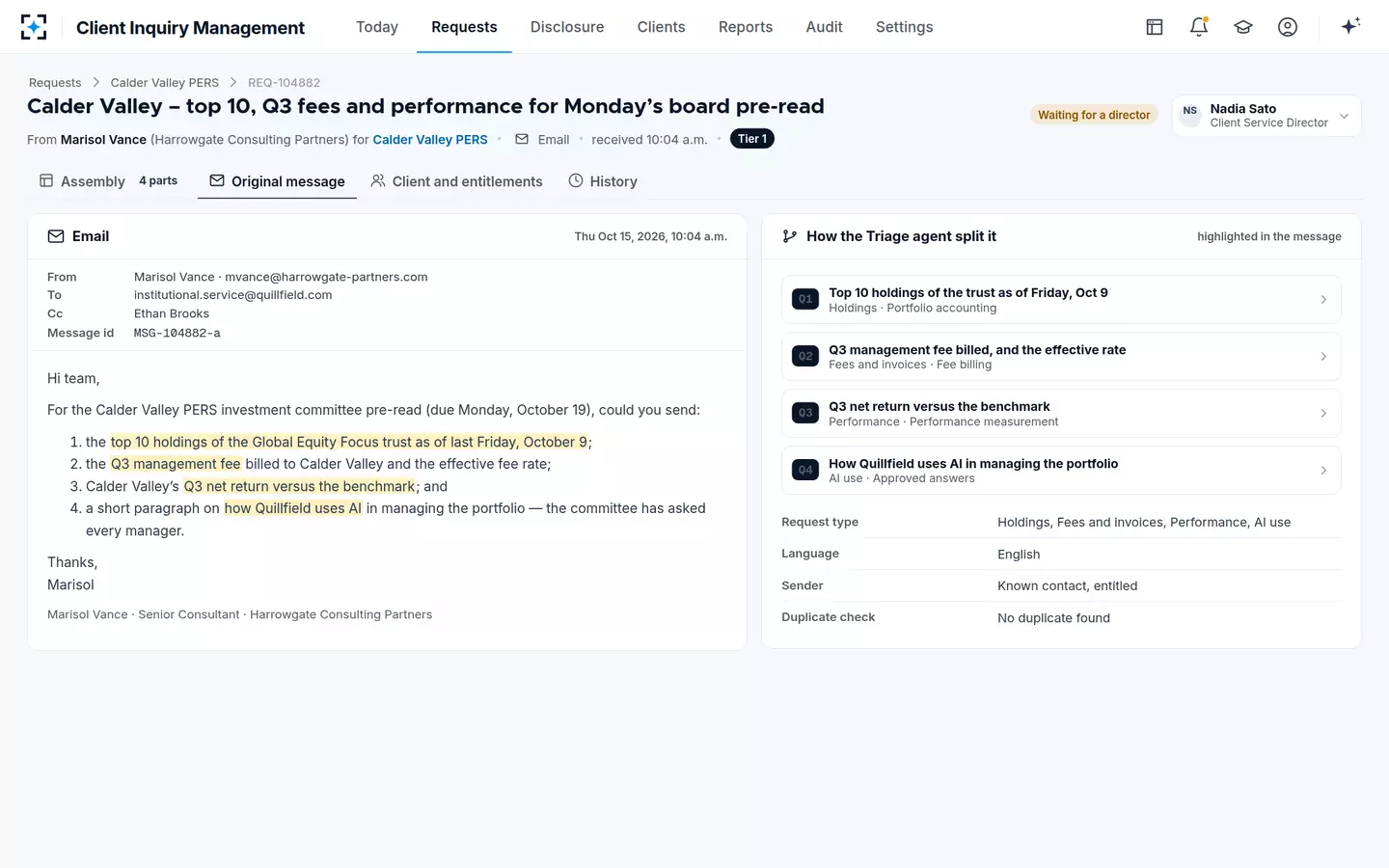
Task: Open the Audit menu
Action: pos(824,27)
